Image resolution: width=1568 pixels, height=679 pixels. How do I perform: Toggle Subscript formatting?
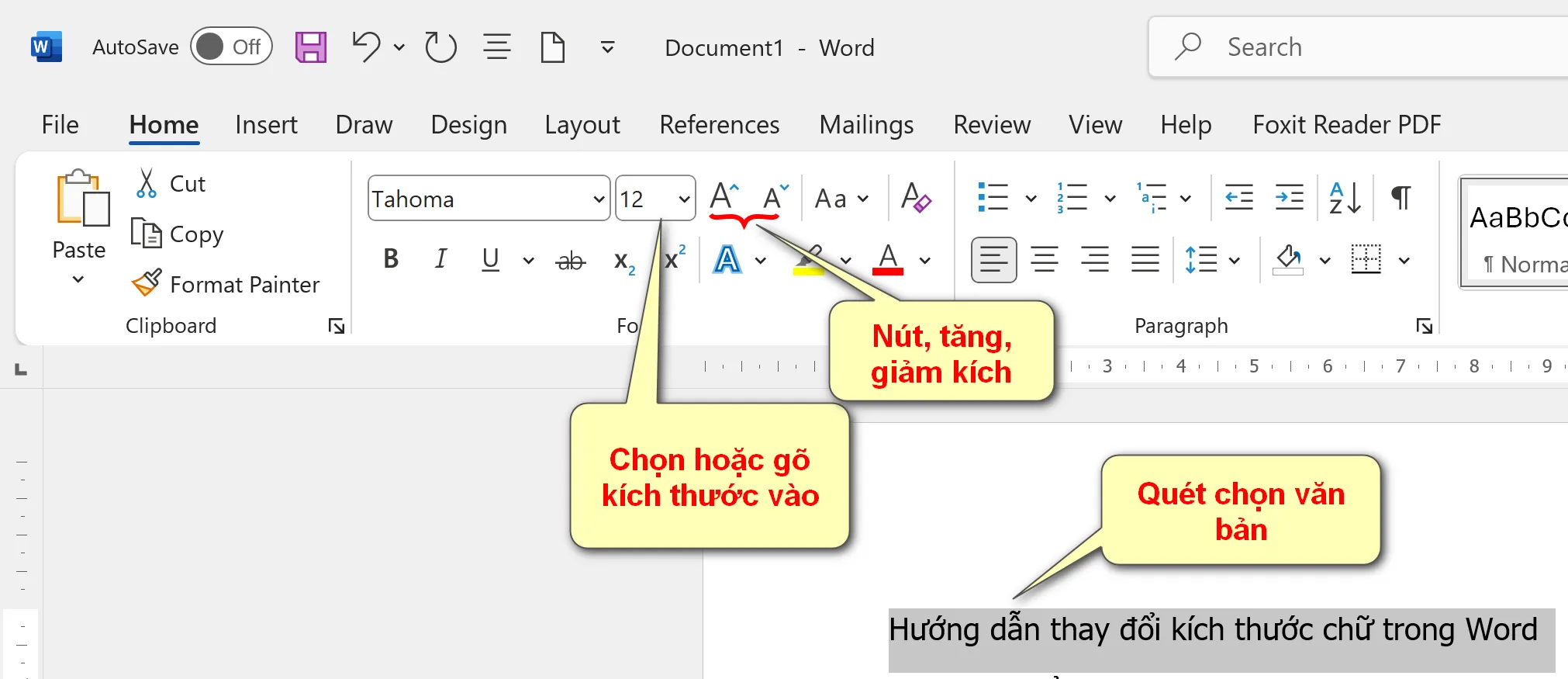(624, 261)
